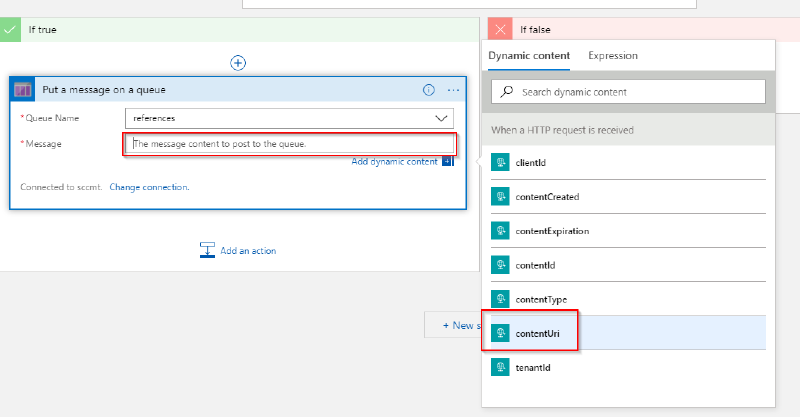Click the icon next to contentUri
Viewport: 800px width, 417px height.
500,333
